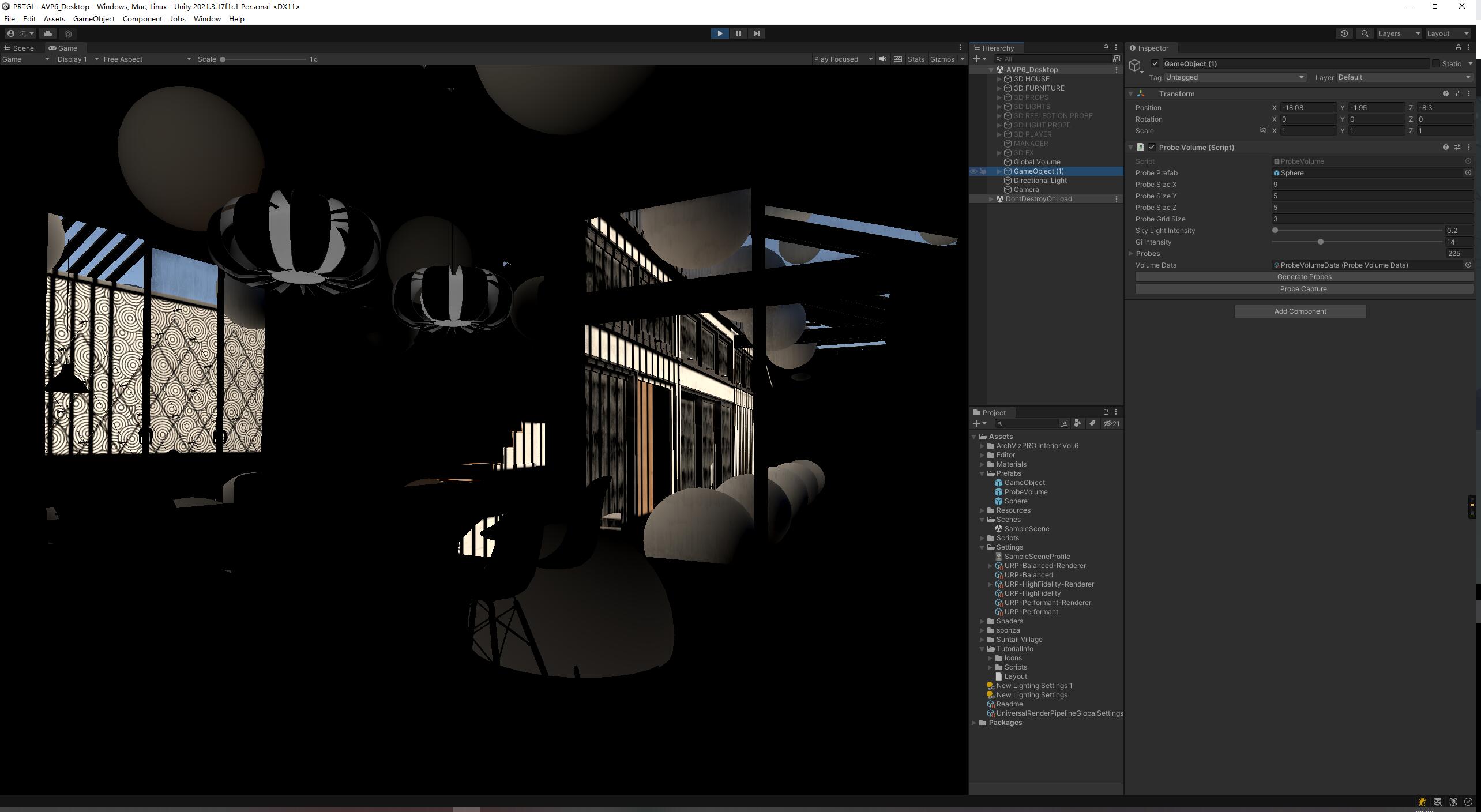Open Transform component preset icon
This screenshot has height=812, width=1481.
[x=1457, y=93]
